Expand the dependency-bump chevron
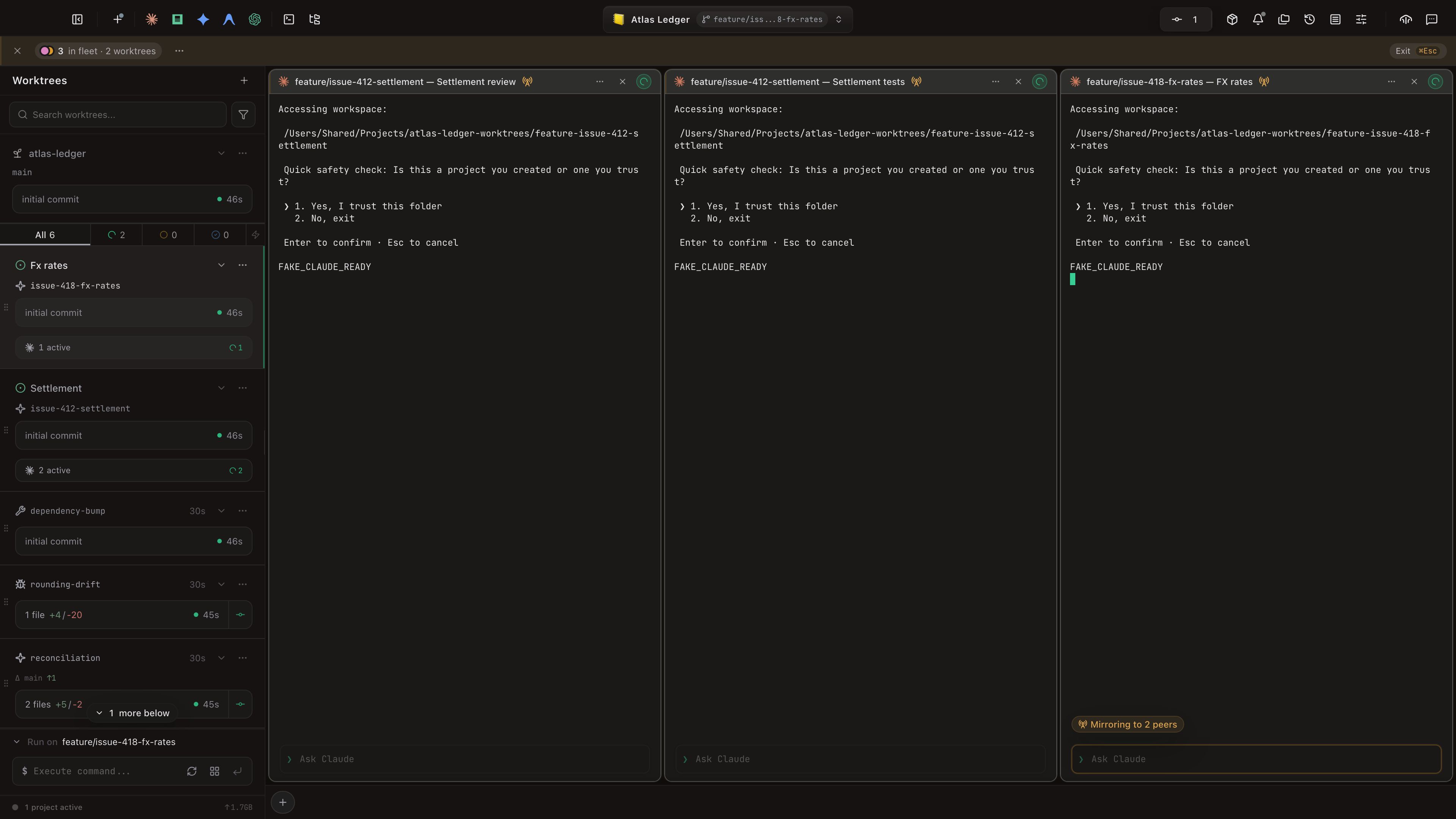The height and width of the screenshot is (819, 1456). pos(221,511)
